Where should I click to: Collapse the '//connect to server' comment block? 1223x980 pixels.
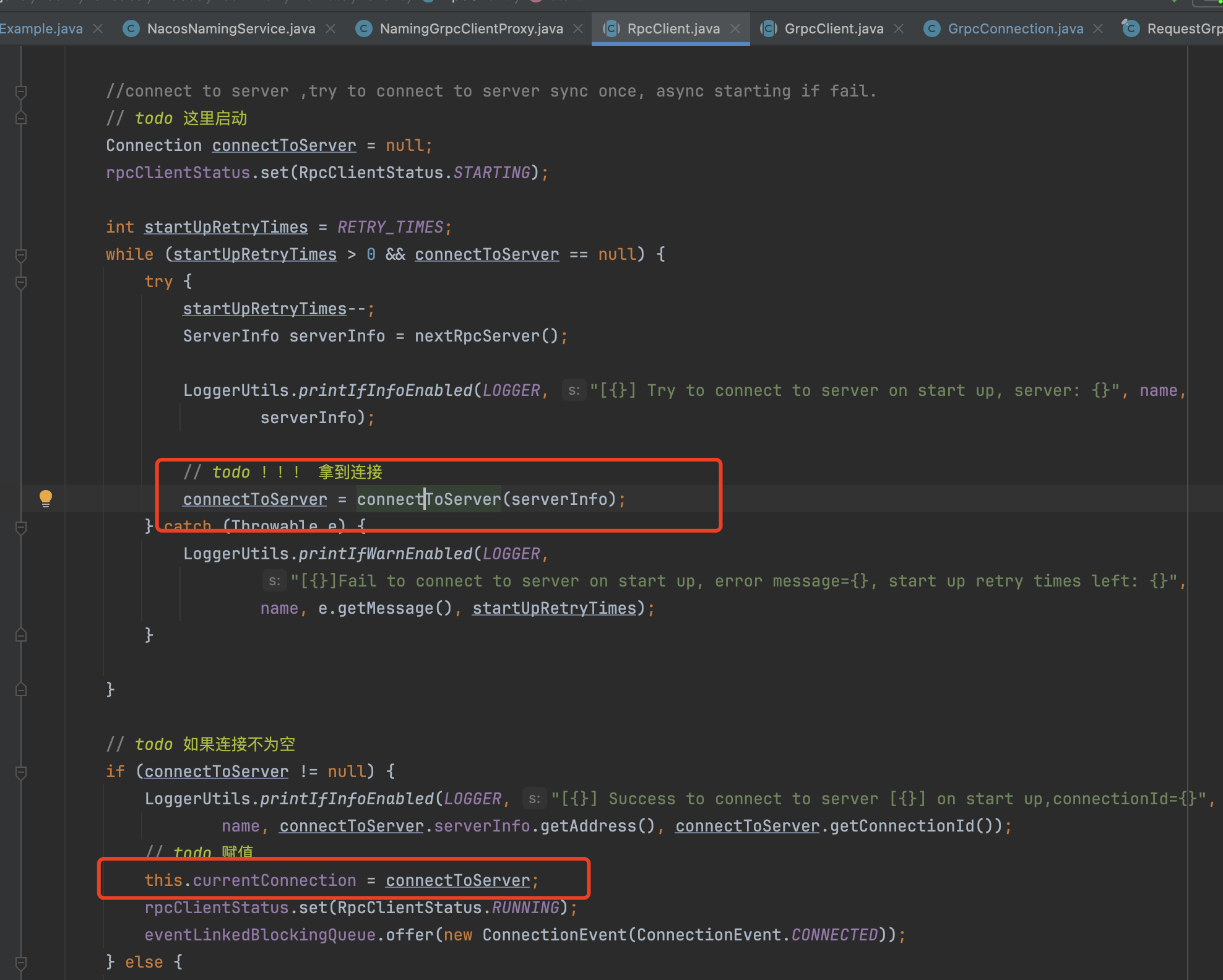(x=21, y=92)
